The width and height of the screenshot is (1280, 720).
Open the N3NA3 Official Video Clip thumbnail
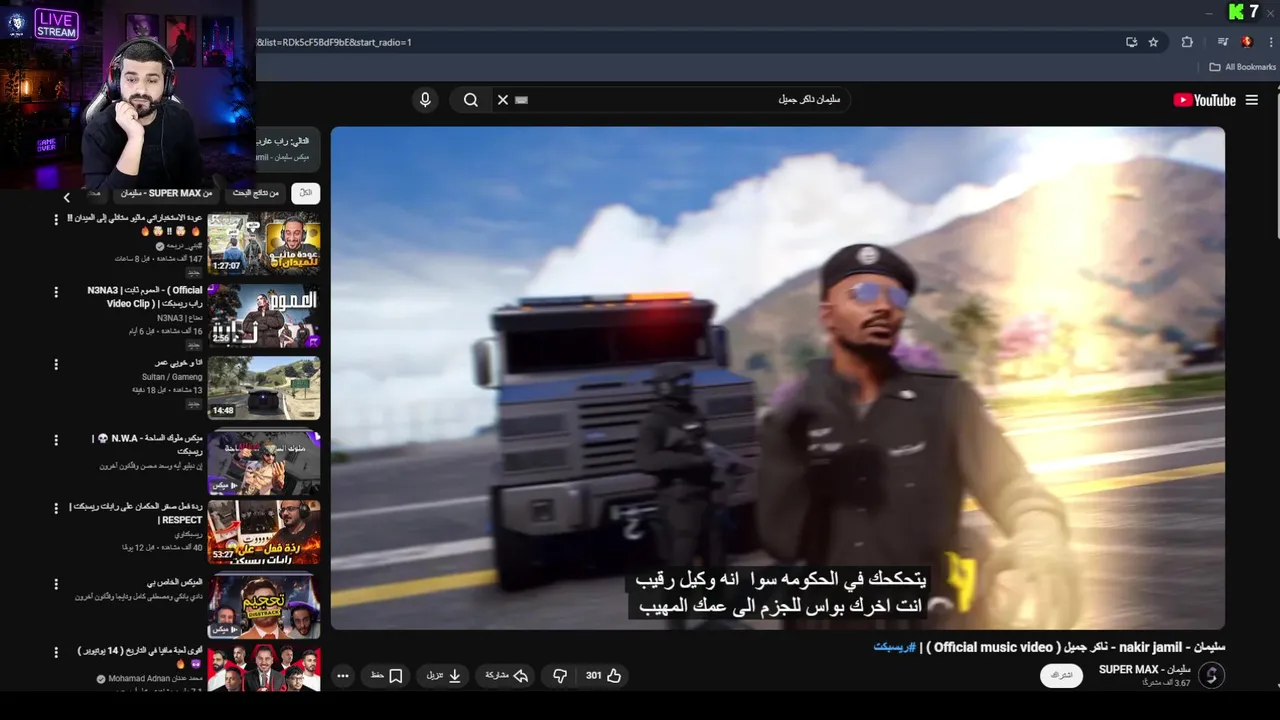264,315
